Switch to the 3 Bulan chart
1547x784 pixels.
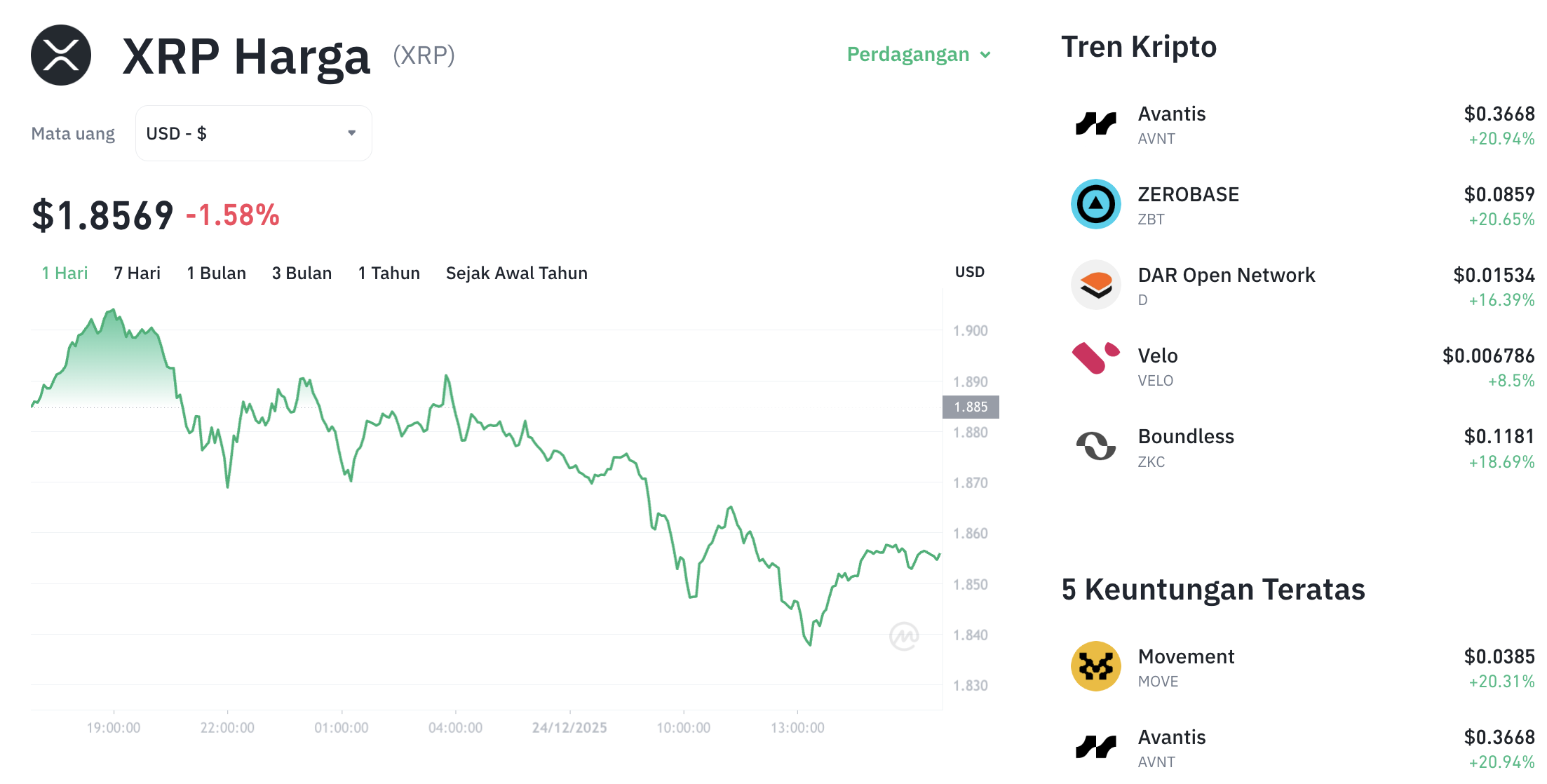(x=302, y=273)
